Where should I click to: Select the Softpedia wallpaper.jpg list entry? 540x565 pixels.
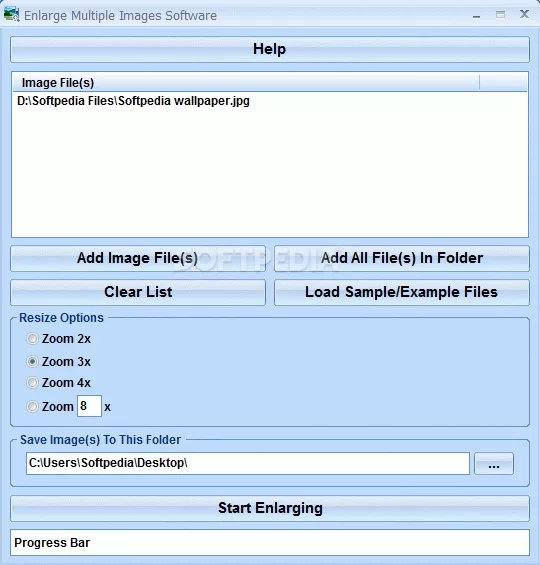tap(133, 101)
